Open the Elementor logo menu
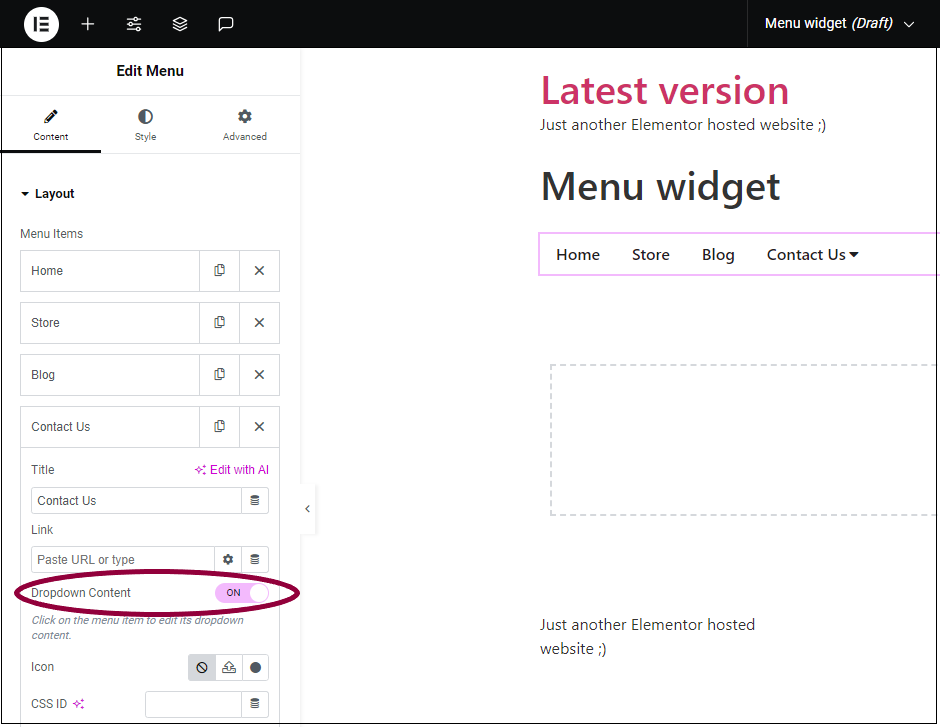This screenshot has height=727, width=940. point(41,24)
